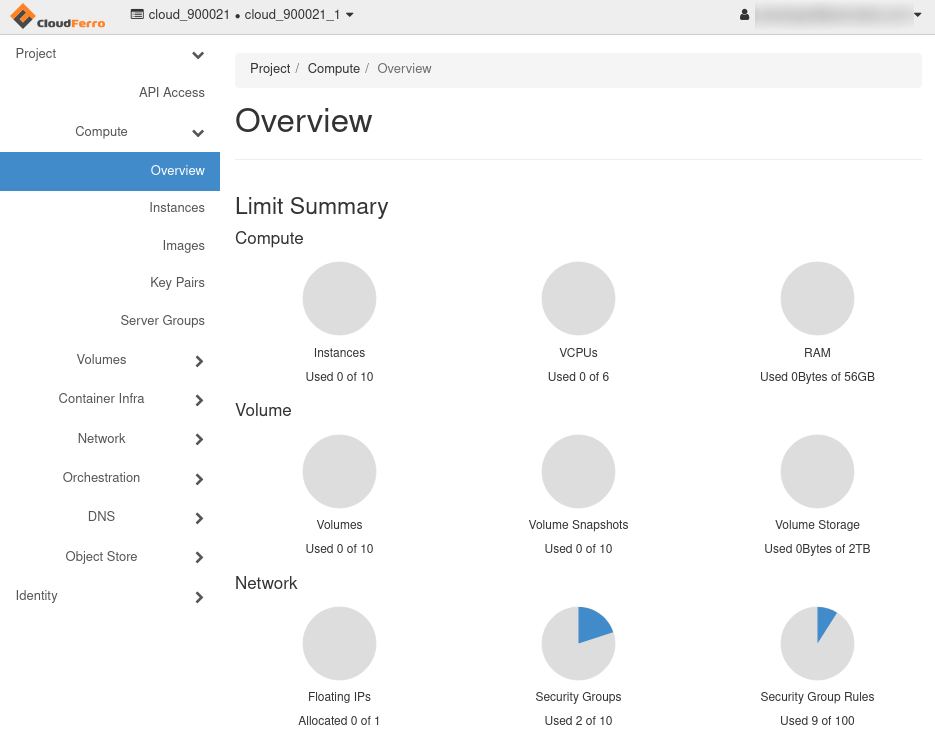Image resolution: width=935 pixels, height=735 pixels.
Task: Click the Compute sidebar heading
Action: click(x=101, y=132)
